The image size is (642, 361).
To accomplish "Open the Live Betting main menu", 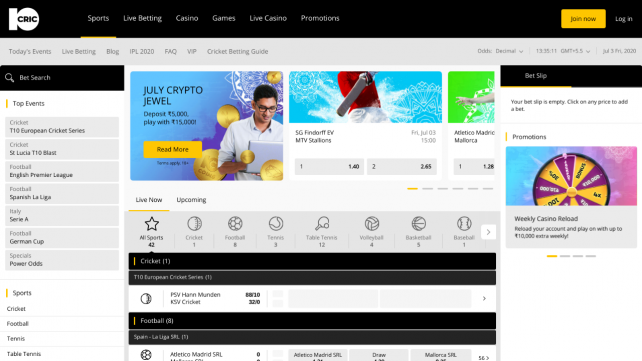I will coord(142,18).
